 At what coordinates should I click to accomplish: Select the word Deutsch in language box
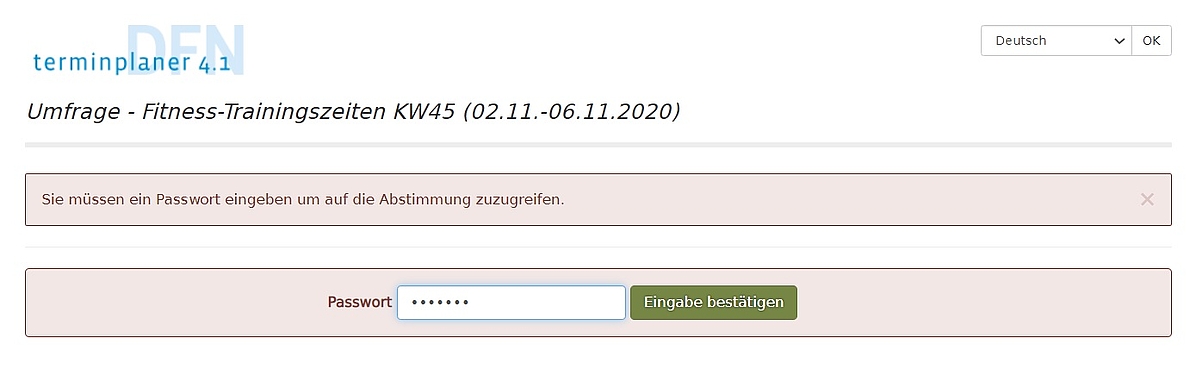coord(1021,41)
